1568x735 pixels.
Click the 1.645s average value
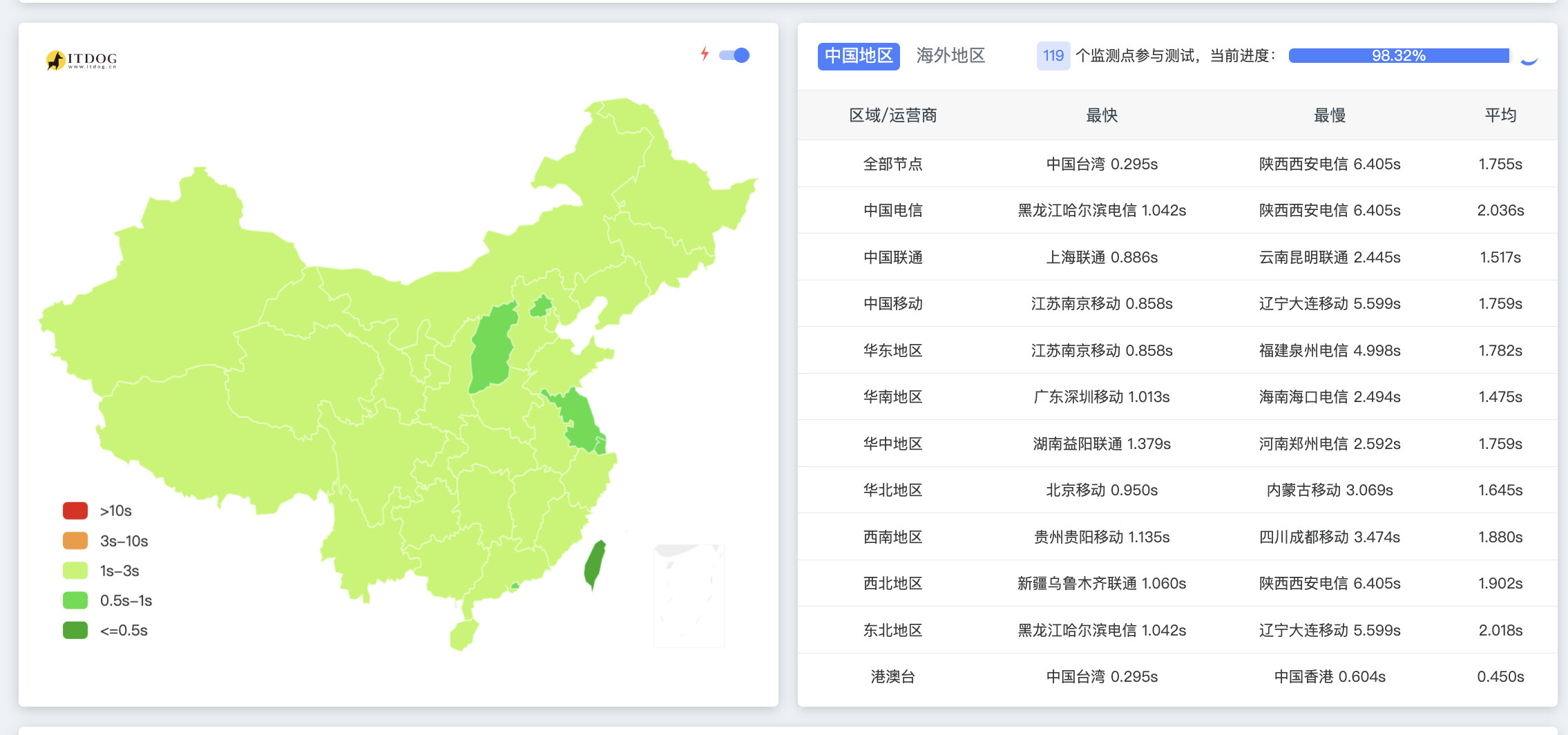pyautogui.click(x=1500, y=490)
